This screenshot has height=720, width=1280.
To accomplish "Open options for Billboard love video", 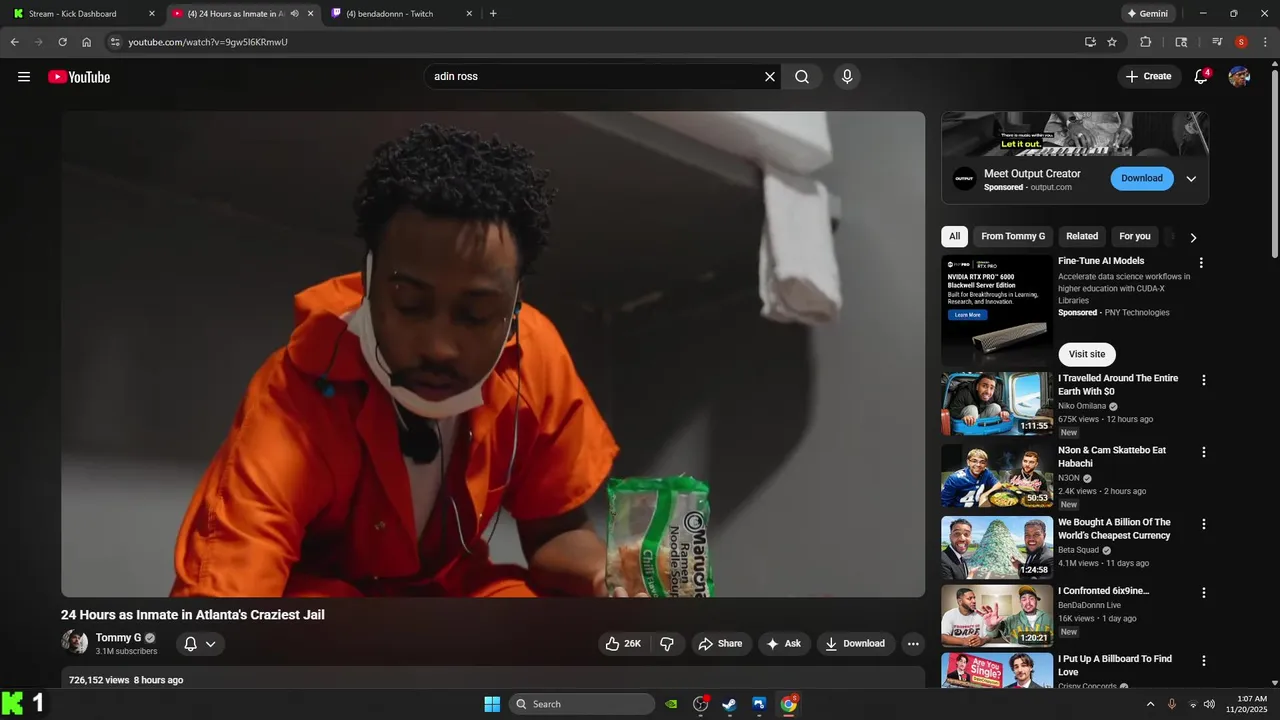I will 1203,661.
